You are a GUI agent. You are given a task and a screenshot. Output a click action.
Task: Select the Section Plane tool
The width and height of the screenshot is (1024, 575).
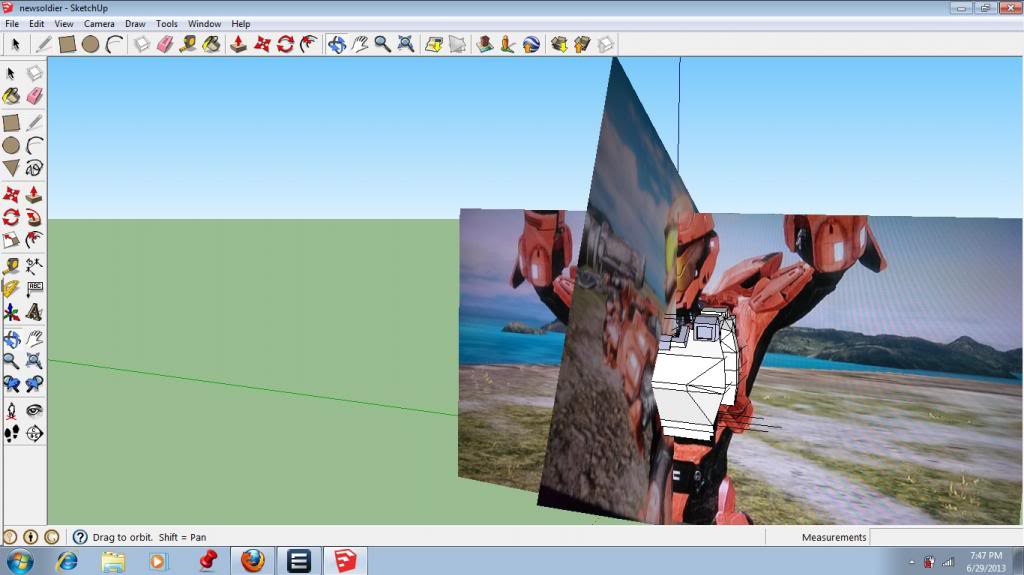[x=35, y=433]
